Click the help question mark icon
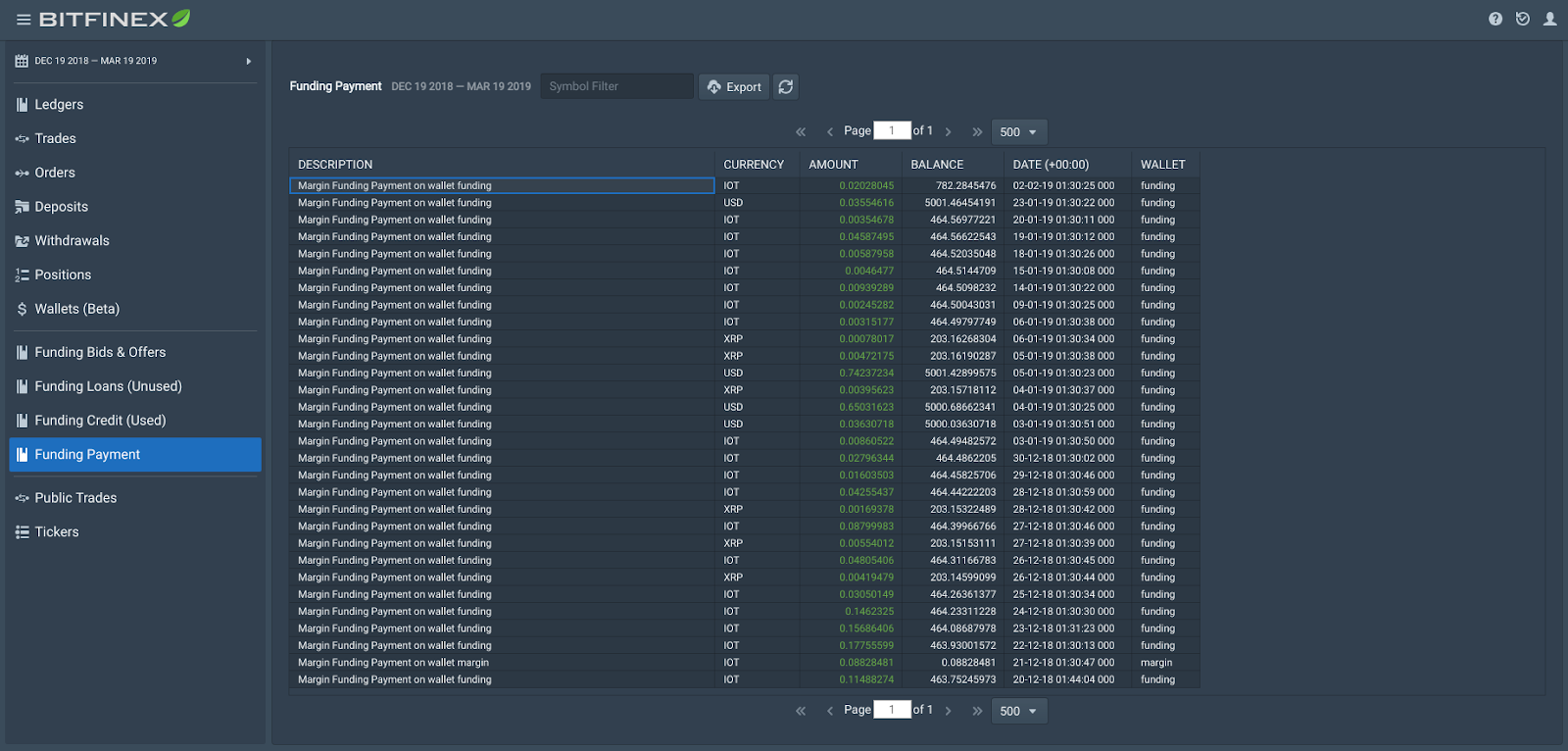 coord(1495,19)
